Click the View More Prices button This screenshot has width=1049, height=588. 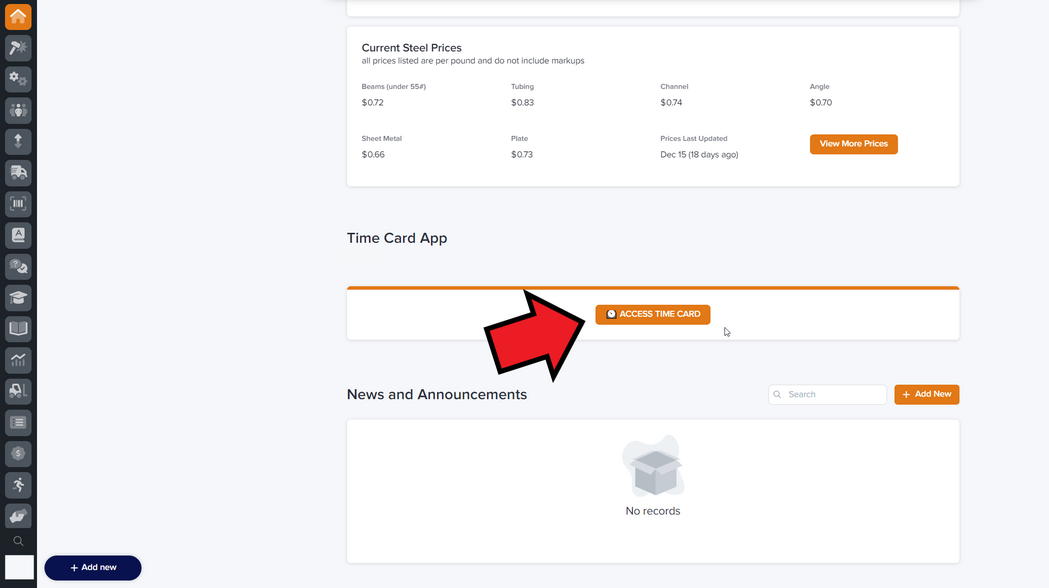tap(853, 144)
